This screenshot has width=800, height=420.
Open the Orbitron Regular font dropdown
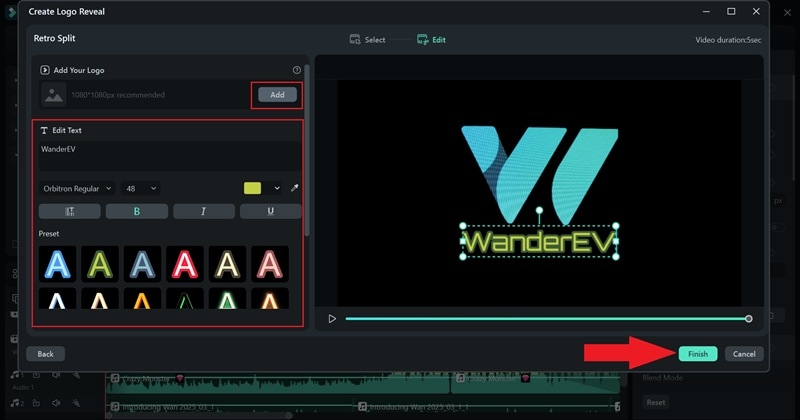click(x=77, y=188)
